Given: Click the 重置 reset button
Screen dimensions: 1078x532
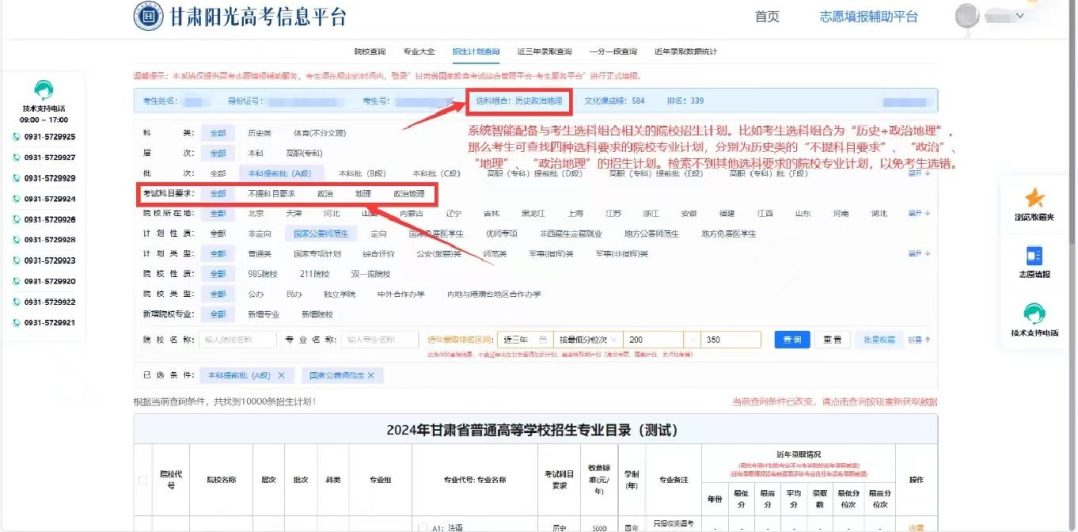Looking at the screenshot, I should click(x=830, y=340).
